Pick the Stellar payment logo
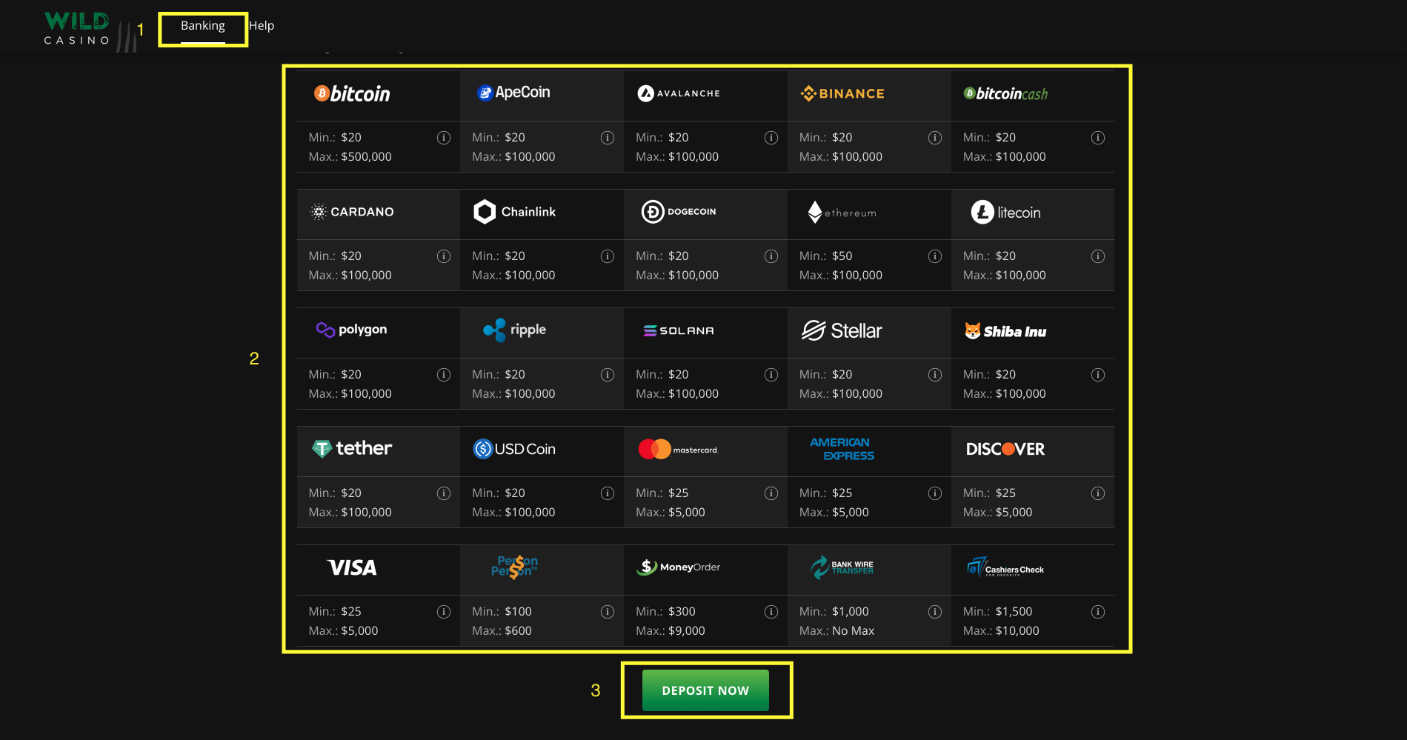The width and height of the screenshot is (1407, 740). (x=842, y=330)
